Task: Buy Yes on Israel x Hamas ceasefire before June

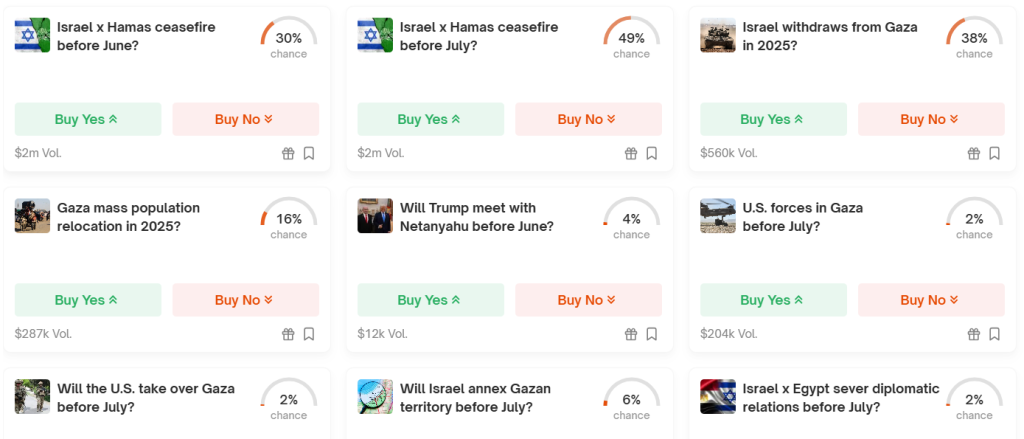Action: (x=88, y=119)
